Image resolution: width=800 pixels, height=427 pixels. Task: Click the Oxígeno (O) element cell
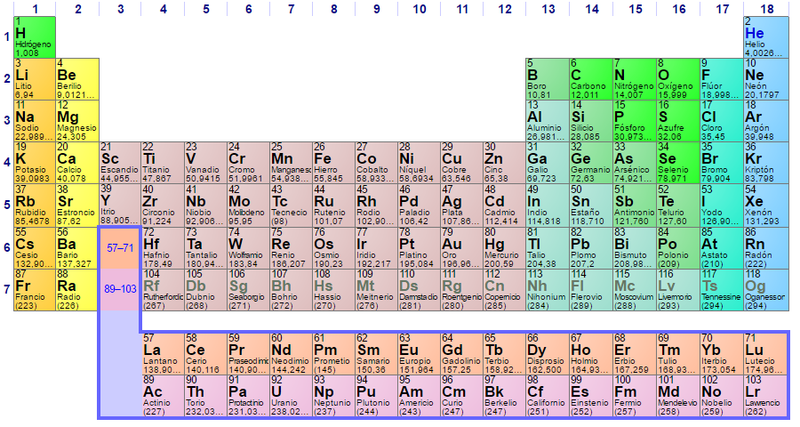tap(678, 78)
